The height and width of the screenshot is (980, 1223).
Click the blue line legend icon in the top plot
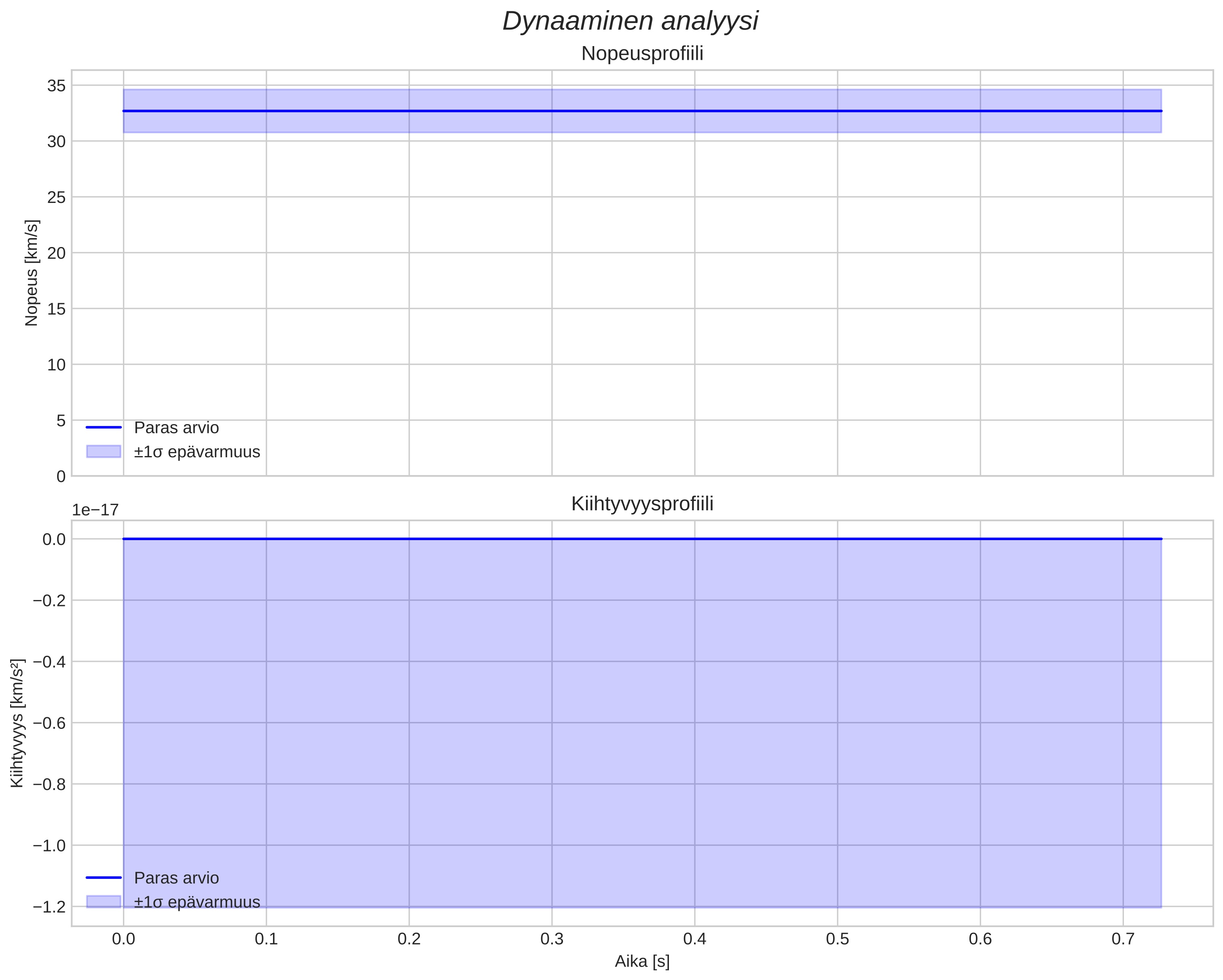(104, 428)
